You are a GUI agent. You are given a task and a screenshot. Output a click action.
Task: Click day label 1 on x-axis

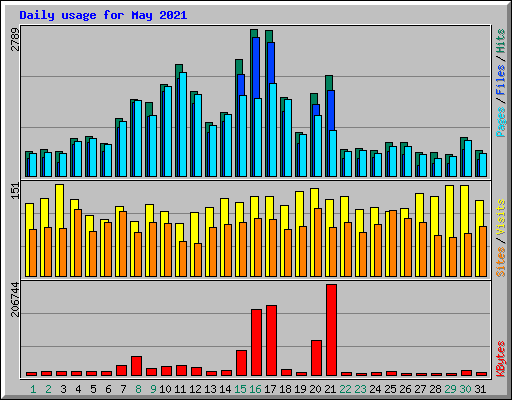click(33, 389)
